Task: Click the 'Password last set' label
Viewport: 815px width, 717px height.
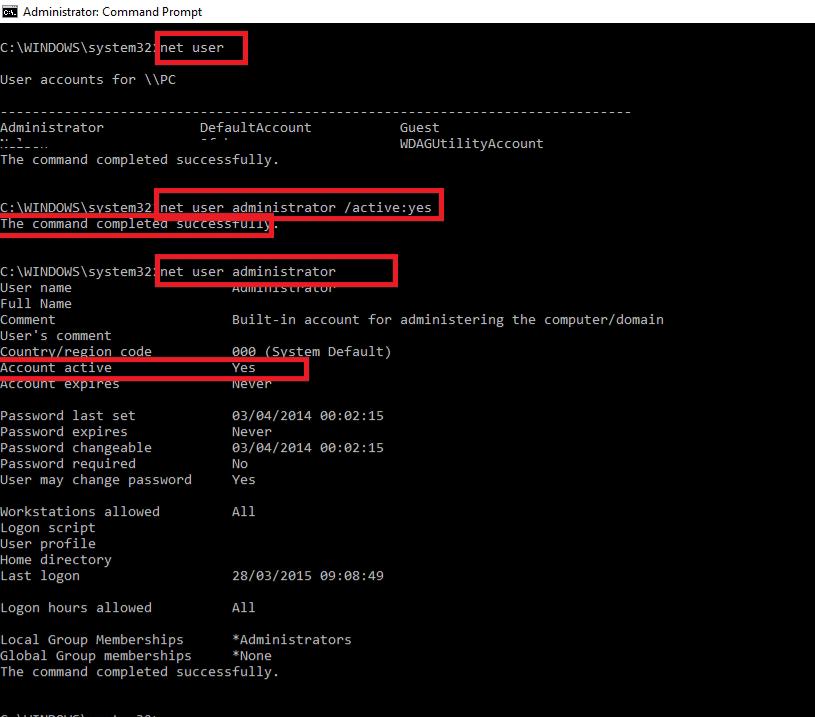Action: point(68,415)
